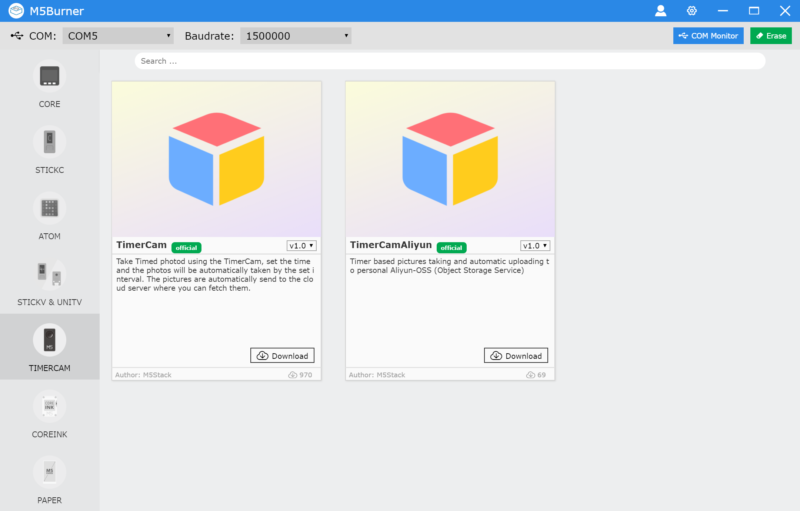Maximize the M5Burner window
Screen dimensions: 800x511
point(754,11)
